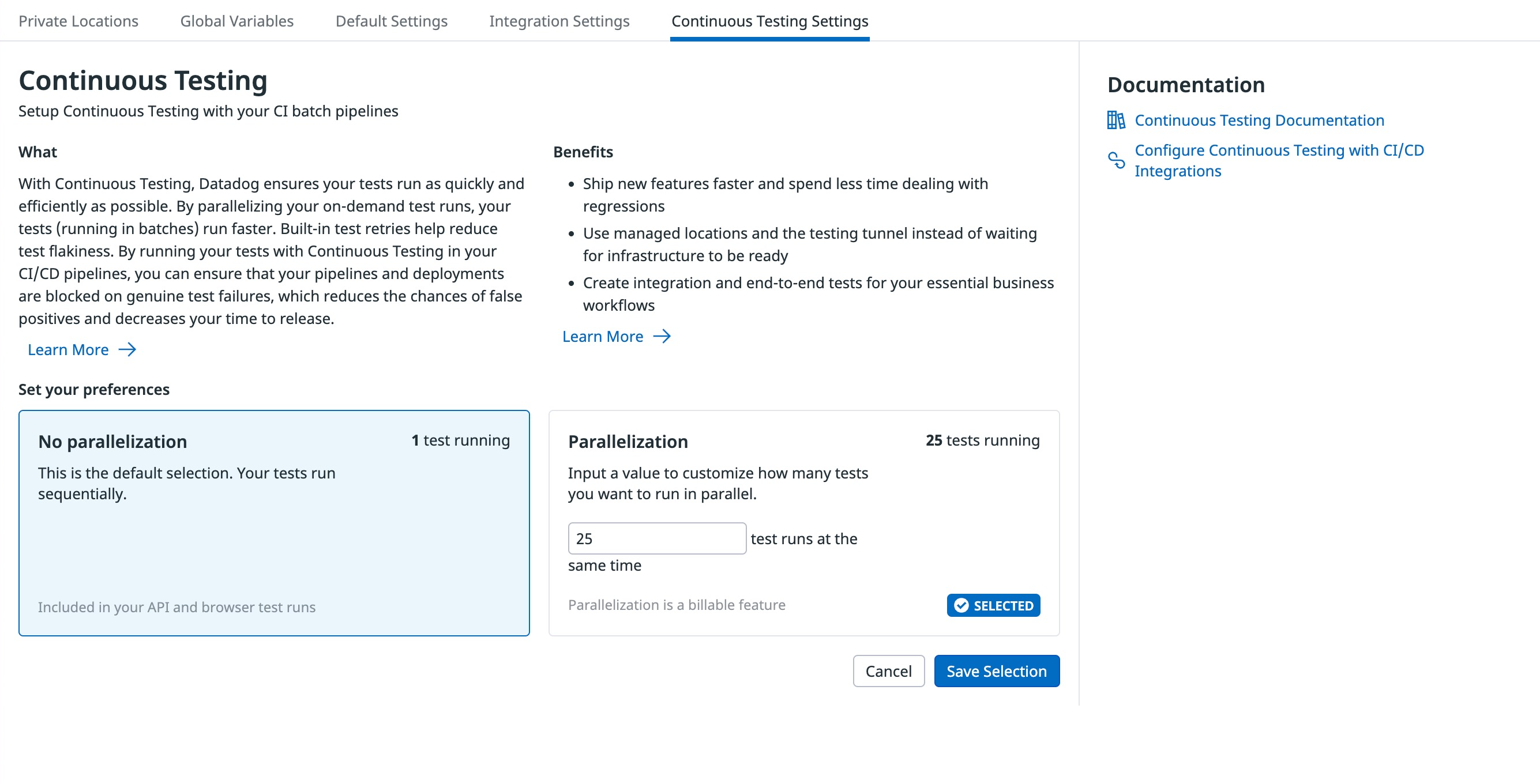Click the books icon beside Continuous Testing Documentation
The image size is (1540, 784).
point(1115,120)
